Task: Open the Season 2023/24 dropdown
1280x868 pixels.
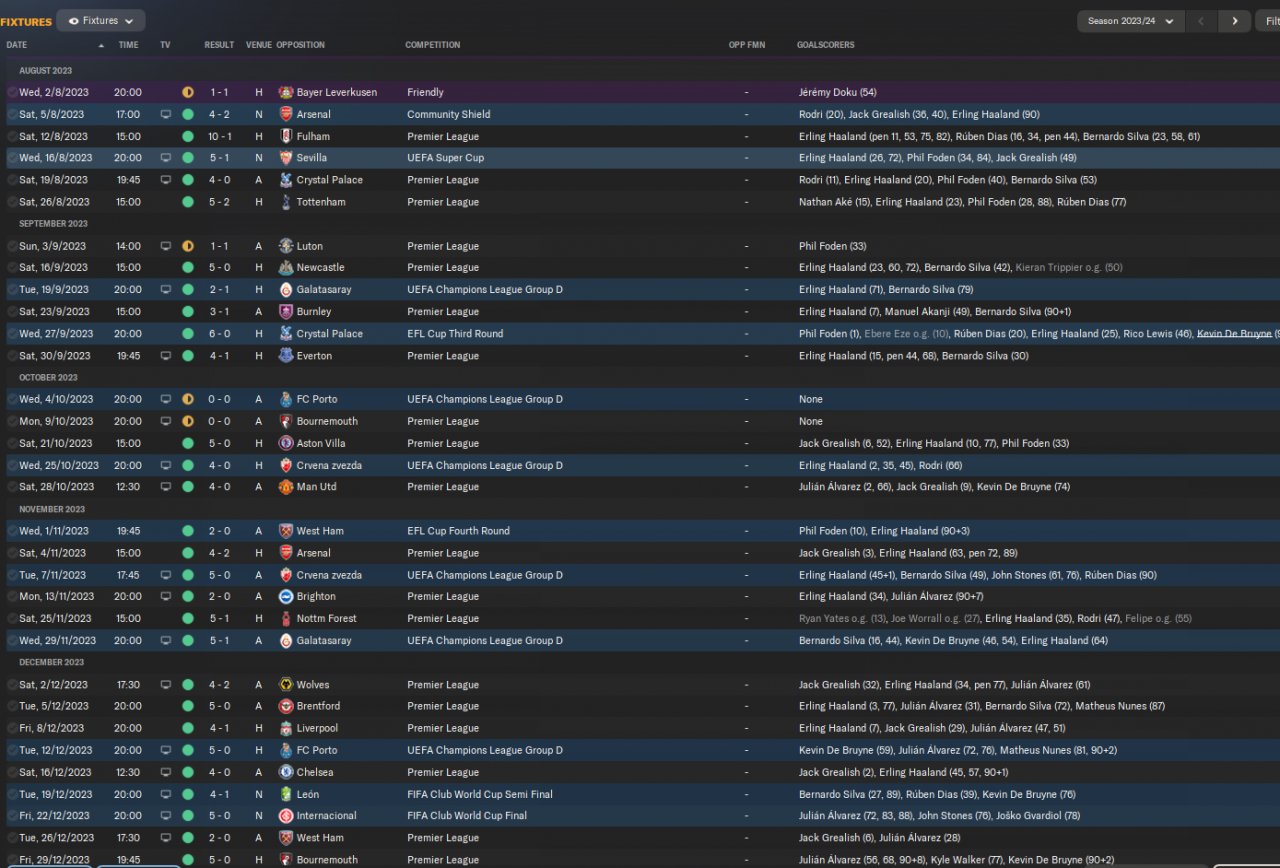Action: pyautogui.click(x=1131, y=21)
